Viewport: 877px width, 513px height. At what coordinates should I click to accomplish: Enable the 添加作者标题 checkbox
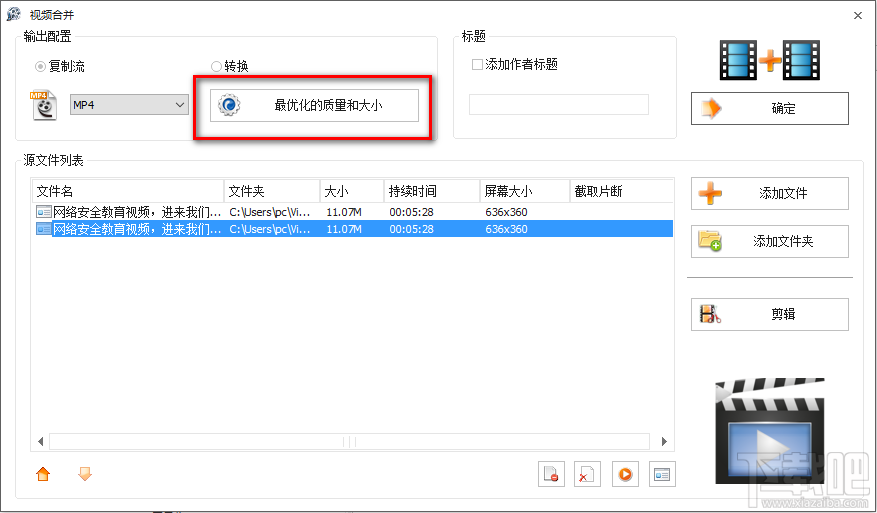click(x=477, y=64)
